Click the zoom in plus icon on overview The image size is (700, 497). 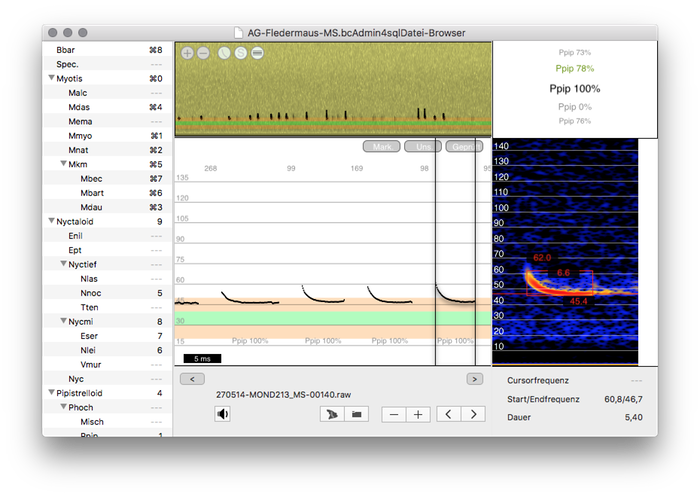tap(187, 52)
